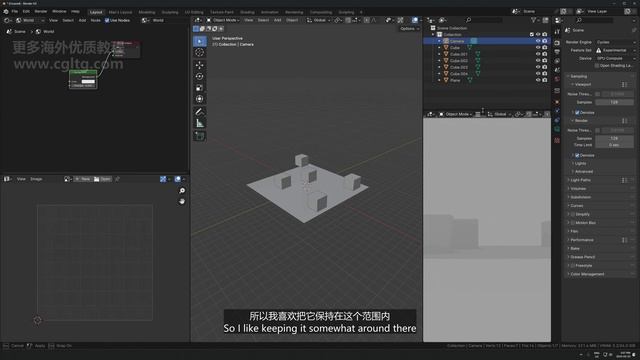Toggle the viewport Denoise checkbox
This screenshot has height=360, width=640.
[577, 112]
